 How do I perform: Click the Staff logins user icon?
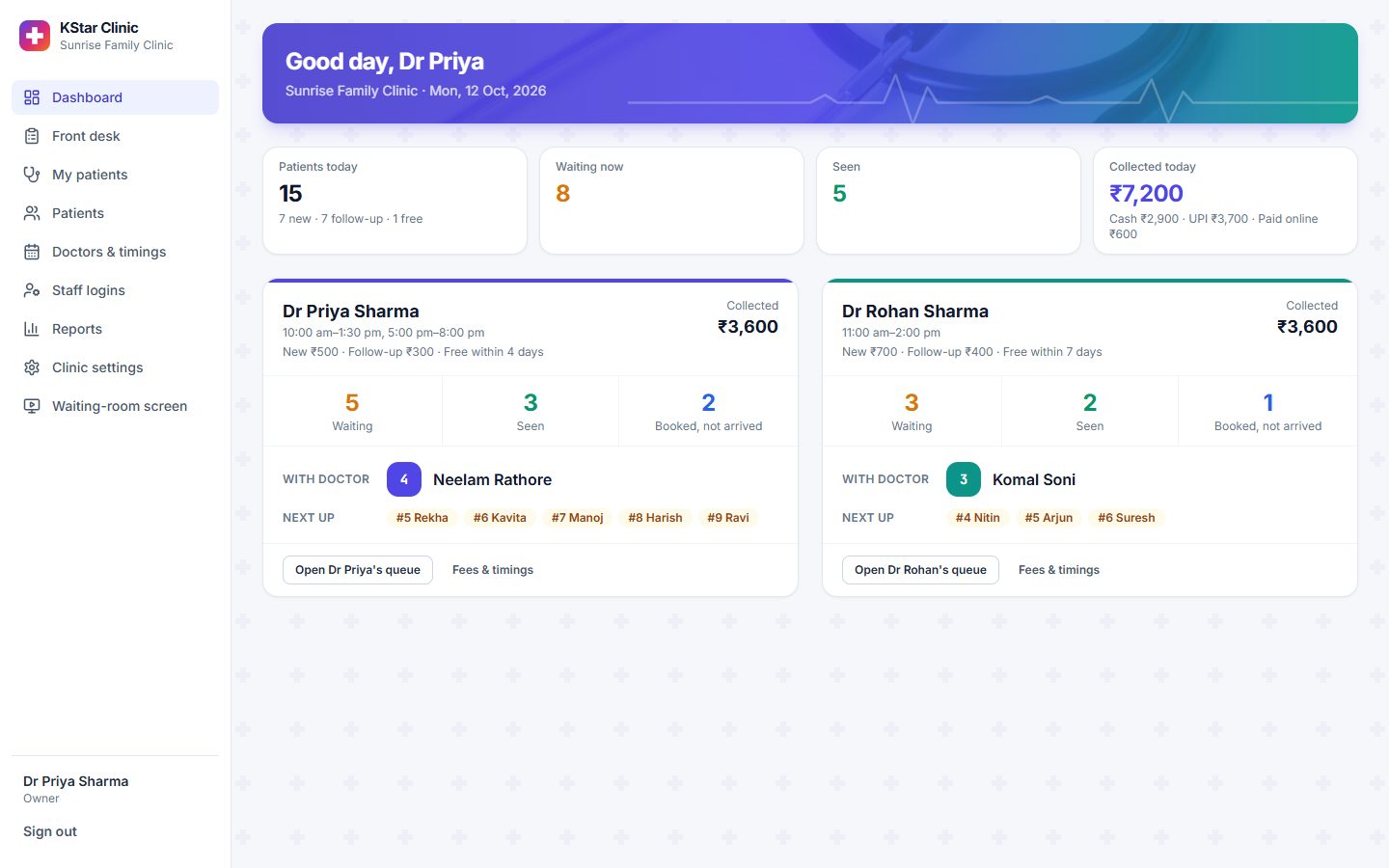tap(32, 290)
